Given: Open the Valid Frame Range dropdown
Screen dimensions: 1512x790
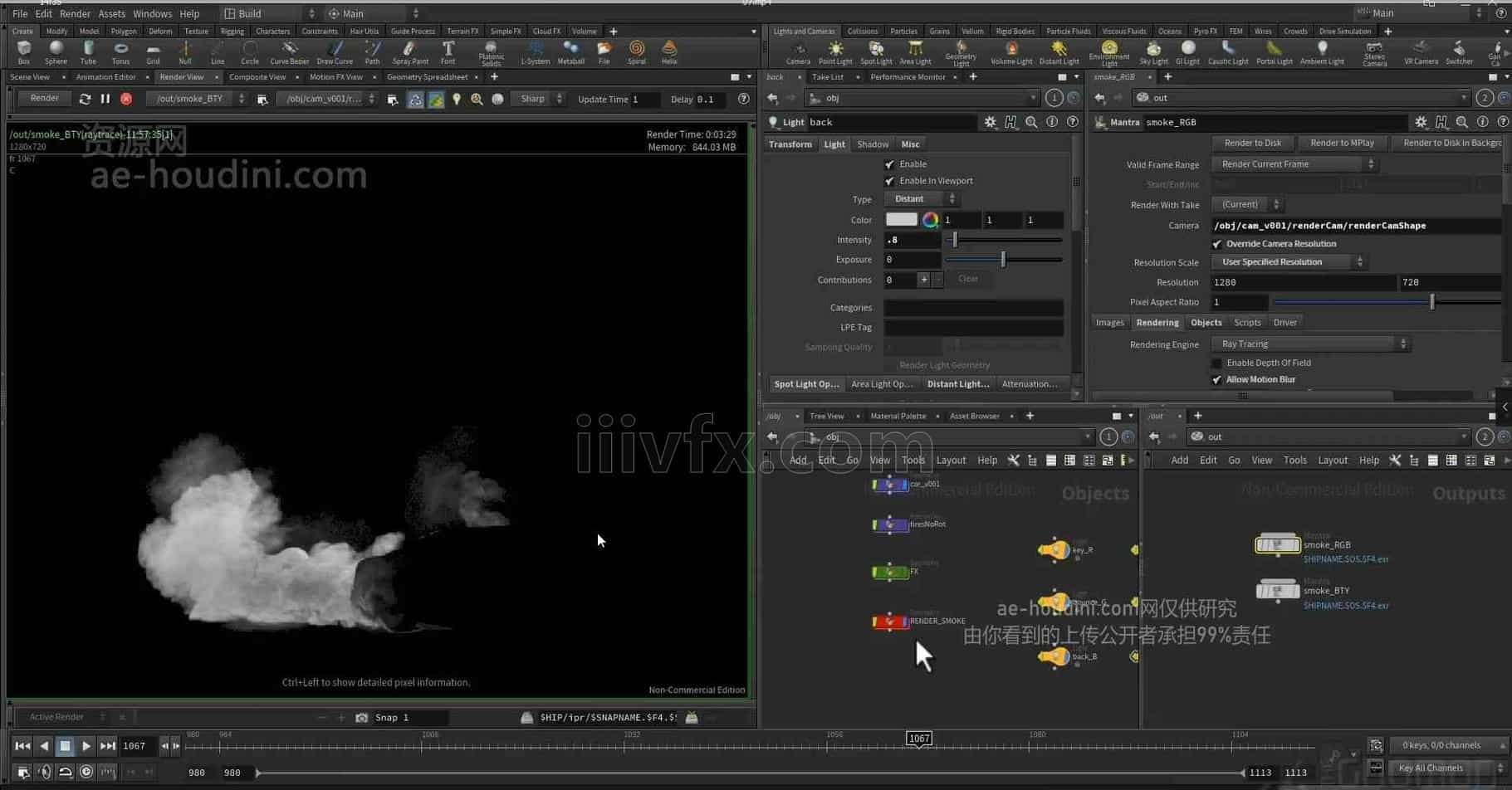Looking at the screenshot, I should [1295, 164].
